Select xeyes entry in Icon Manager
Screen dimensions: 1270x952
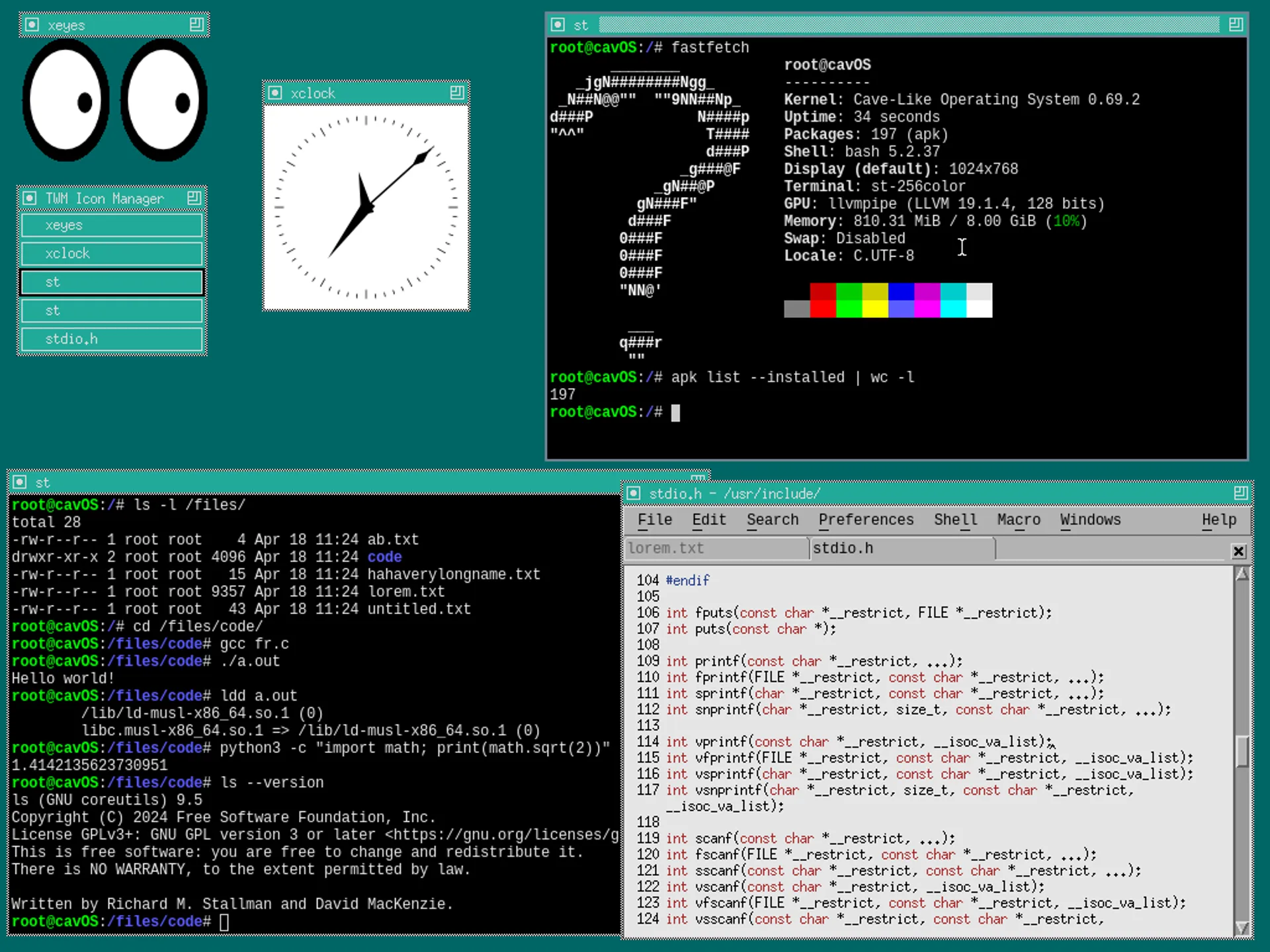point(112,225)
